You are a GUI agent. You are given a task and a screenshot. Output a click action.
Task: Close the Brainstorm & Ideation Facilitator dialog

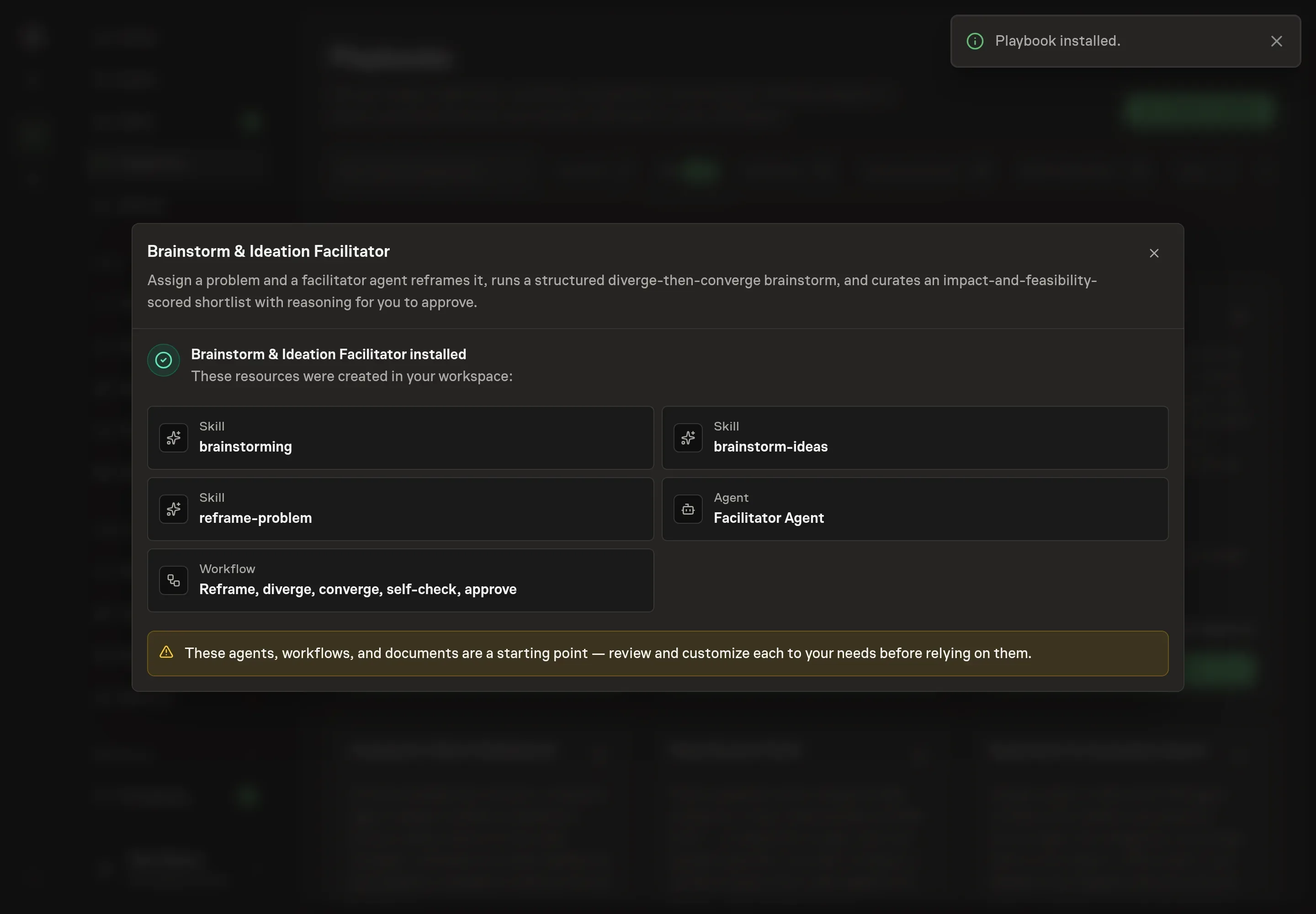click(1154, 253)
